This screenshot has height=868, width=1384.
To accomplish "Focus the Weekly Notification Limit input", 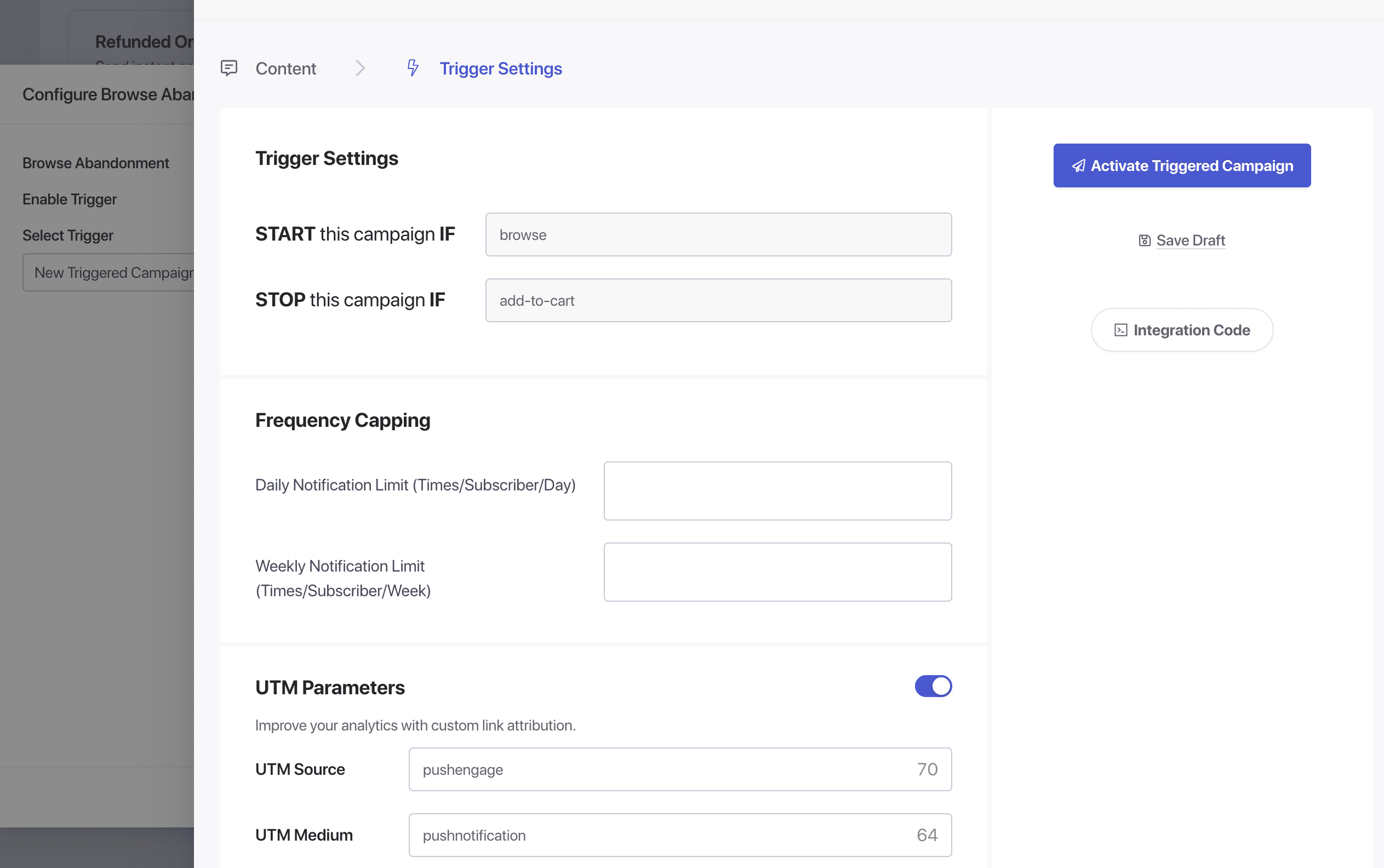I will click(x=777, y=572).
